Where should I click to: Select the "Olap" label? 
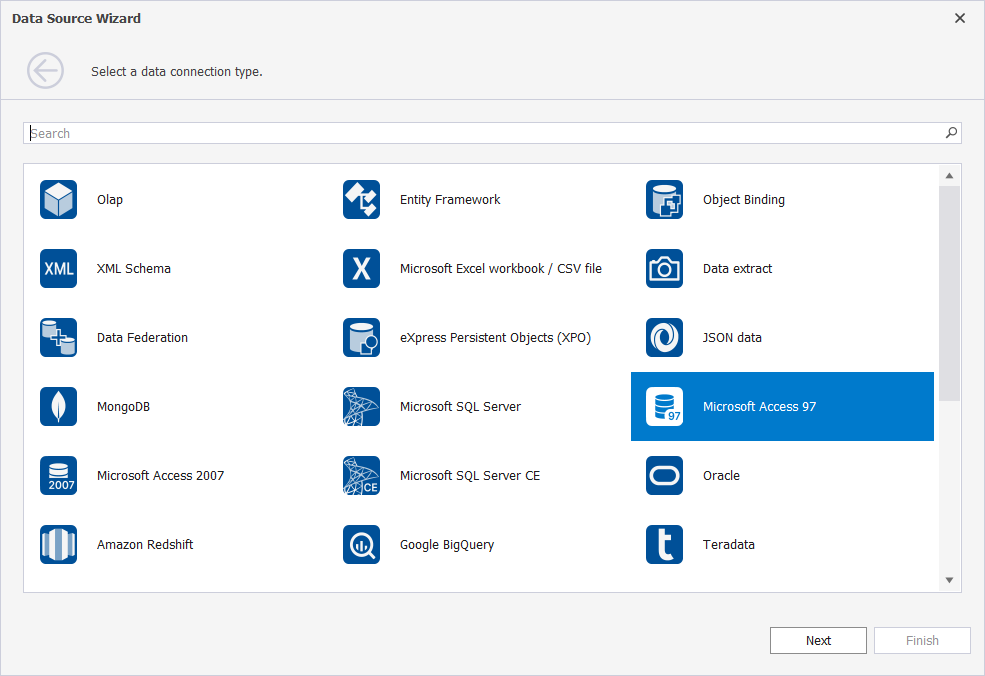pyautogui.click(x=110, y=199)
